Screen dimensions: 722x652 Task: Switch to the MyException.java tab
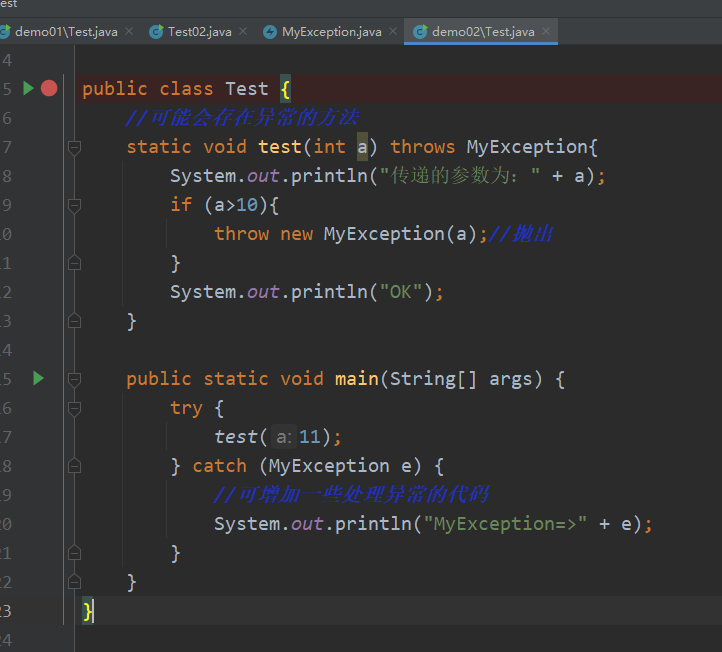click(332, 32)
